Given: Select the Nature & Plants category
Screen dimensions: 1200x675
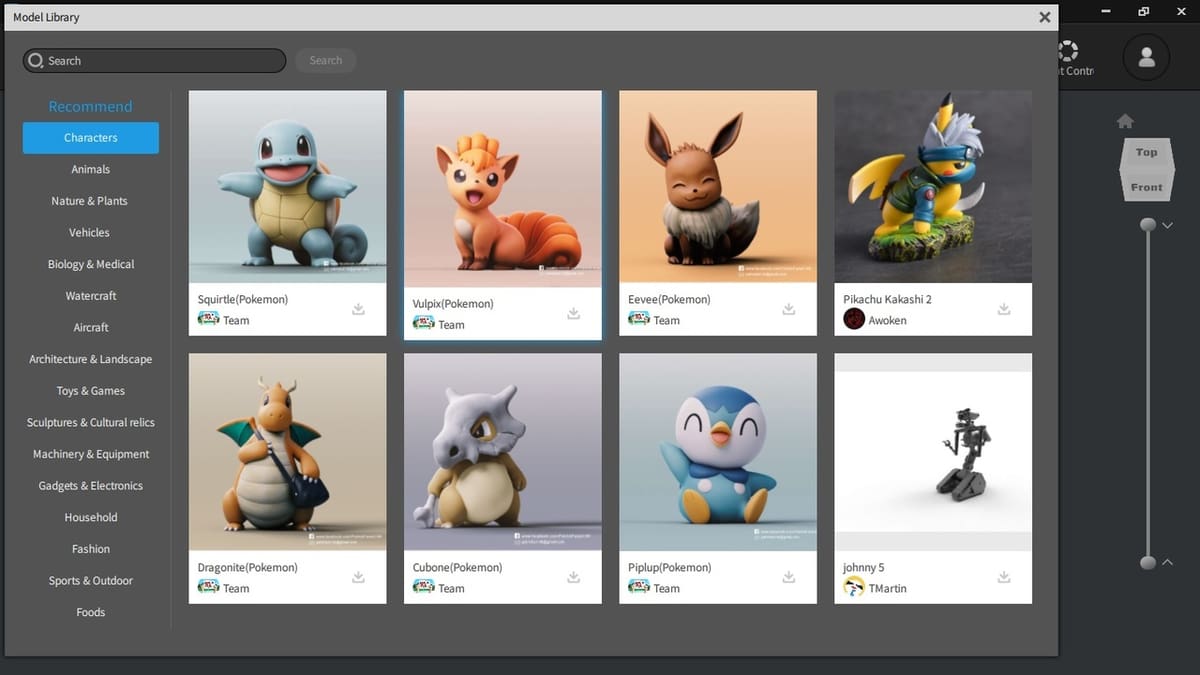Looking at the screenshot, I should (90, 201).
